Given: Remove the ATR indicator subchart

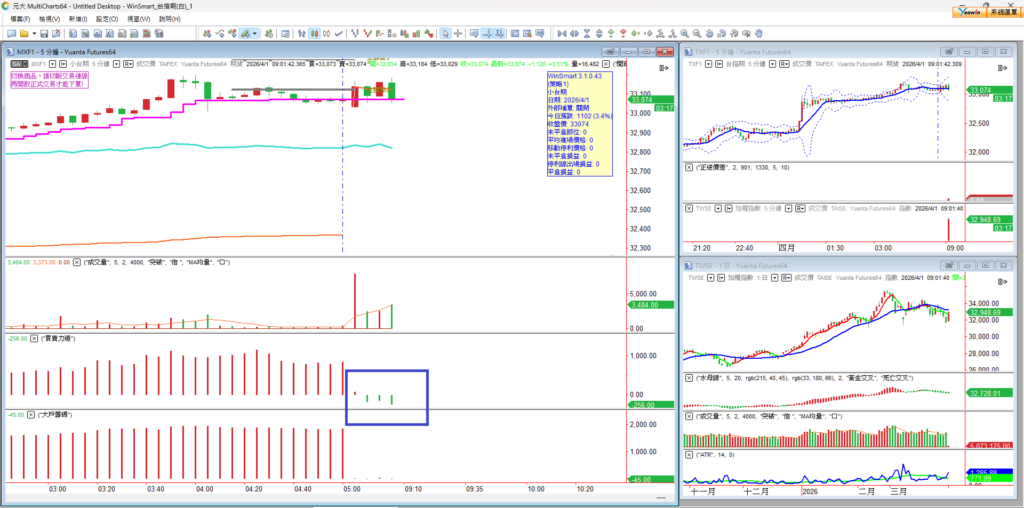Looking at the screenshot, I should coord(688,455).
